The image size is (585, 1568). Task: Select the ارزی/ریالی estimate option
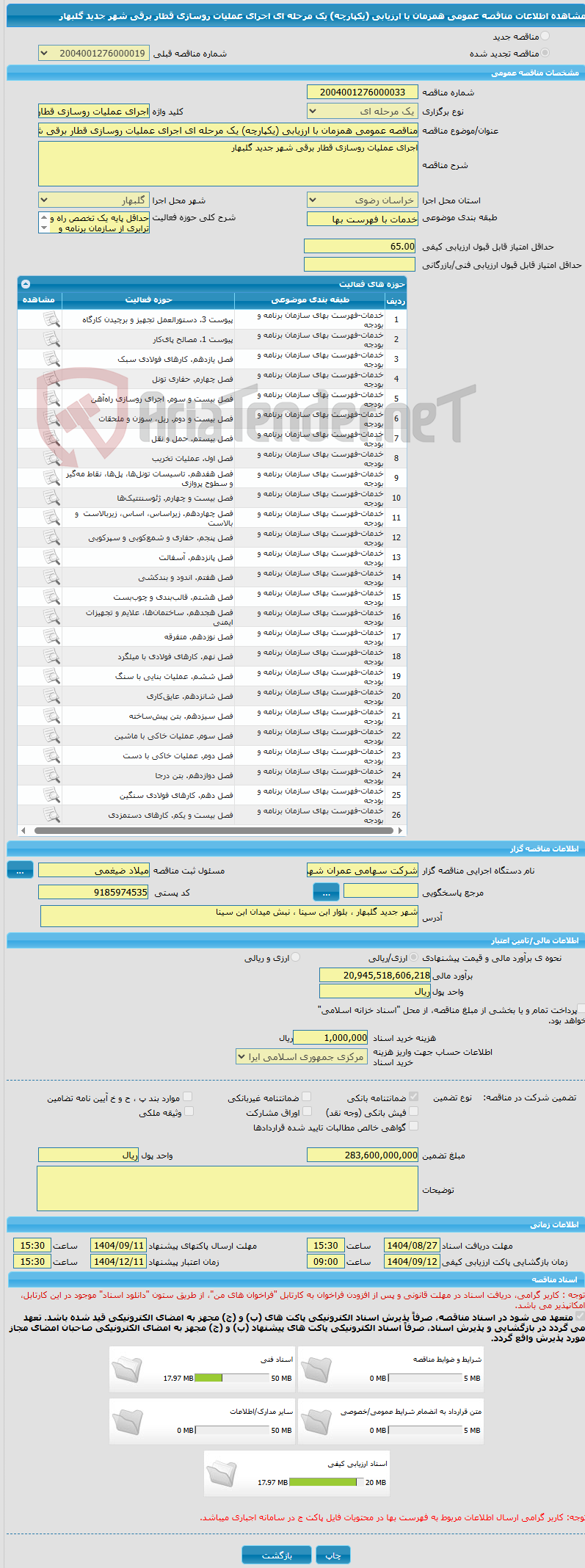point(415,957)
